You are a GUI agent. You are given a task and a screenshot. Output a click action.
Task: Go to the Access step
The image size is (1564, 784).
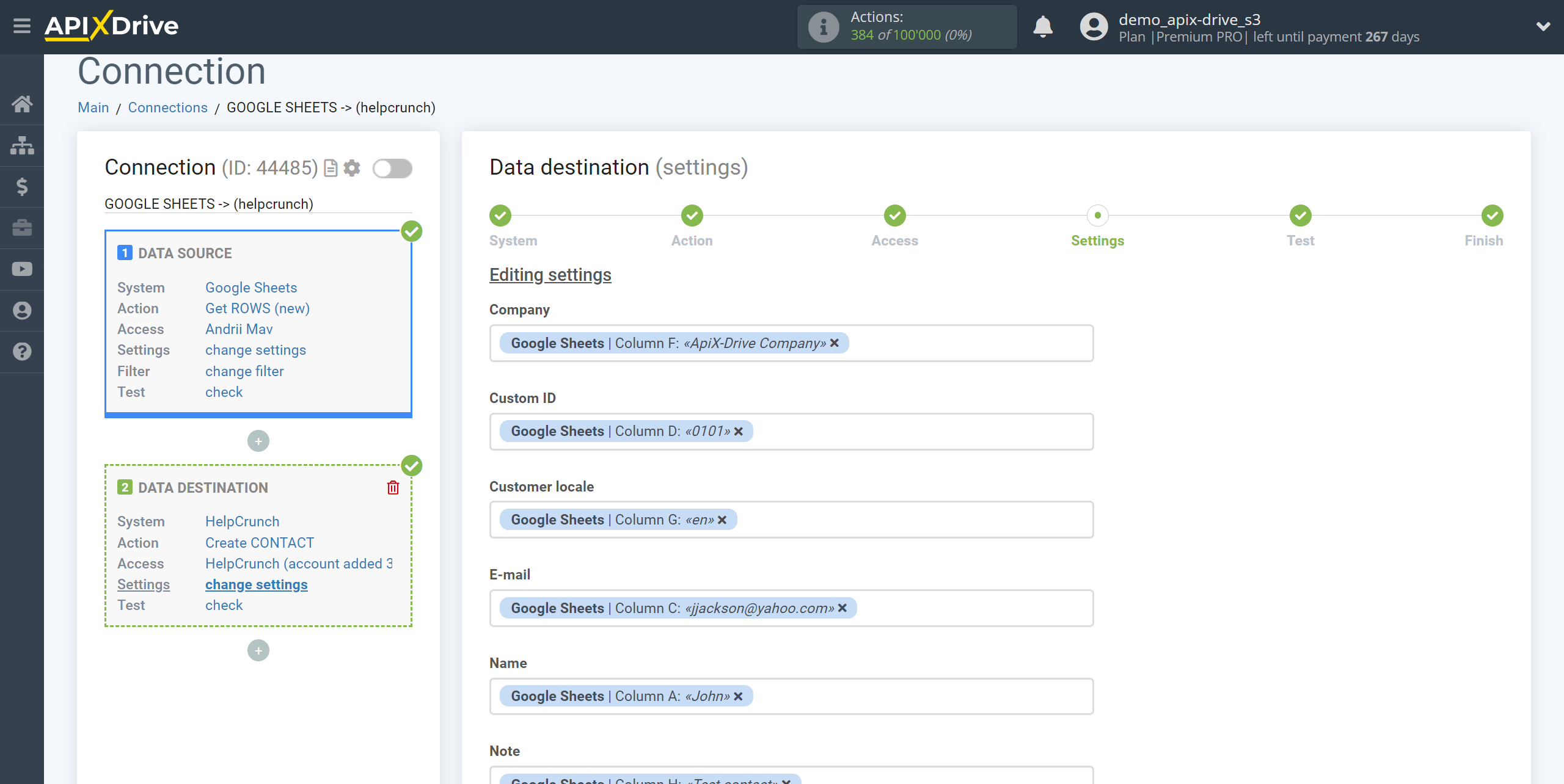click(895, 216)
